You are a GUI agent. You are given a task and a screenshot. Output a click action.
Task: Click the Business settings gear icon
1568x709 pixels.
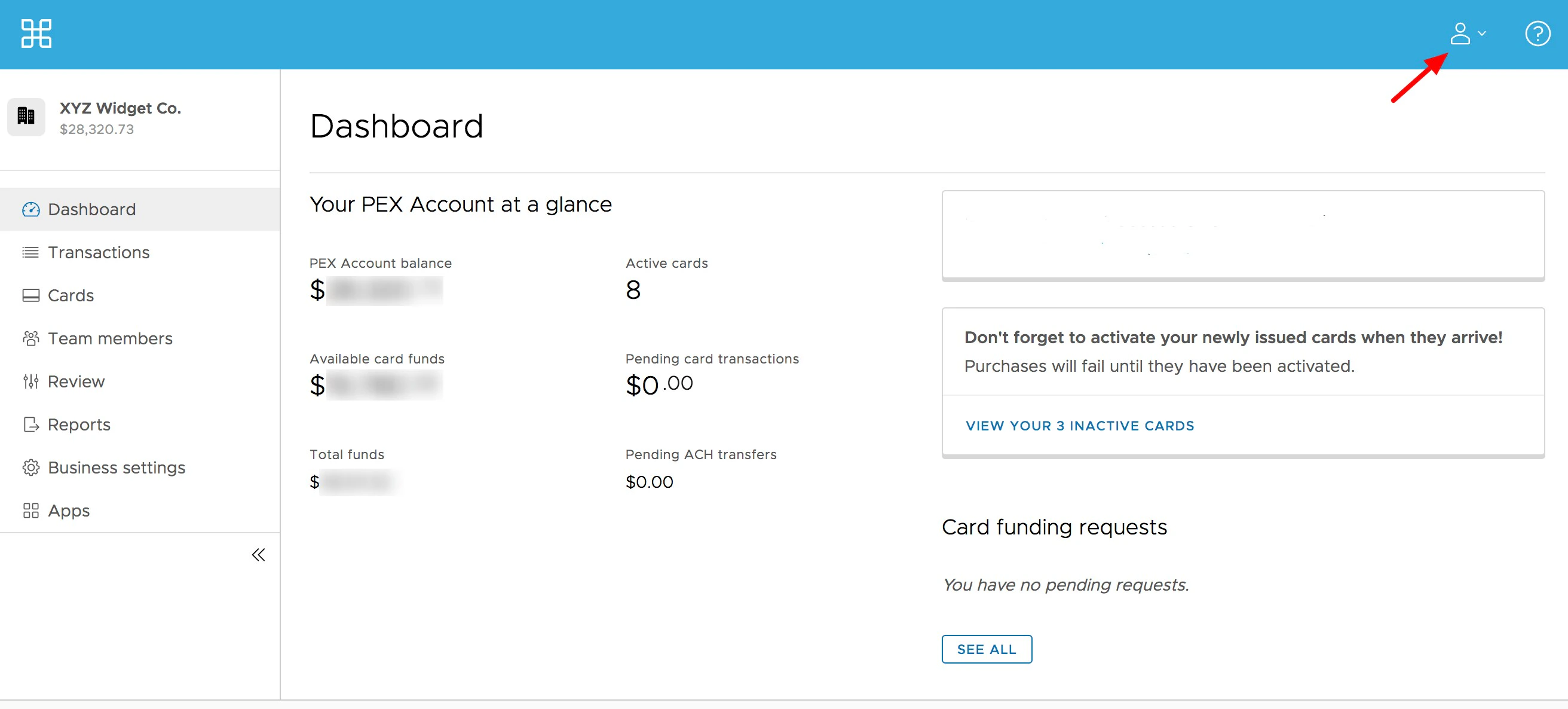[x=30, y=468]
